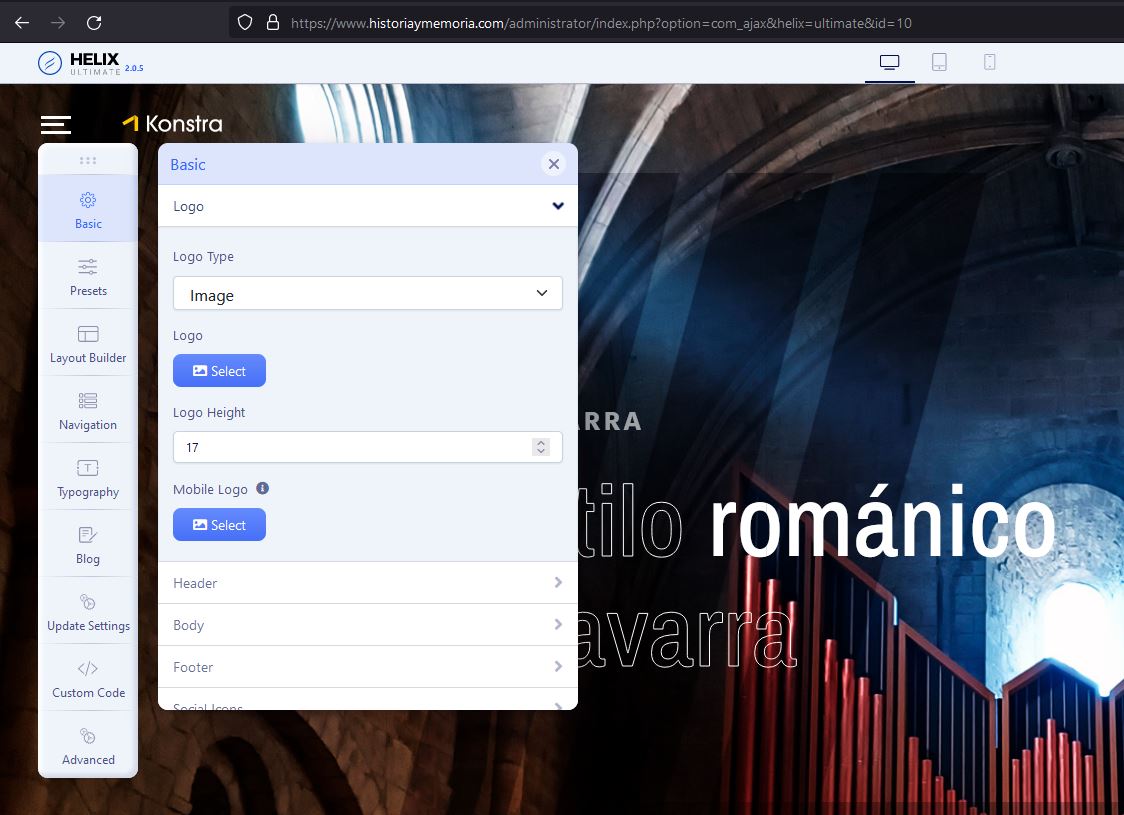
Task: Open the Presets panel in the sidebar
Action: click(x=88, y=275)
